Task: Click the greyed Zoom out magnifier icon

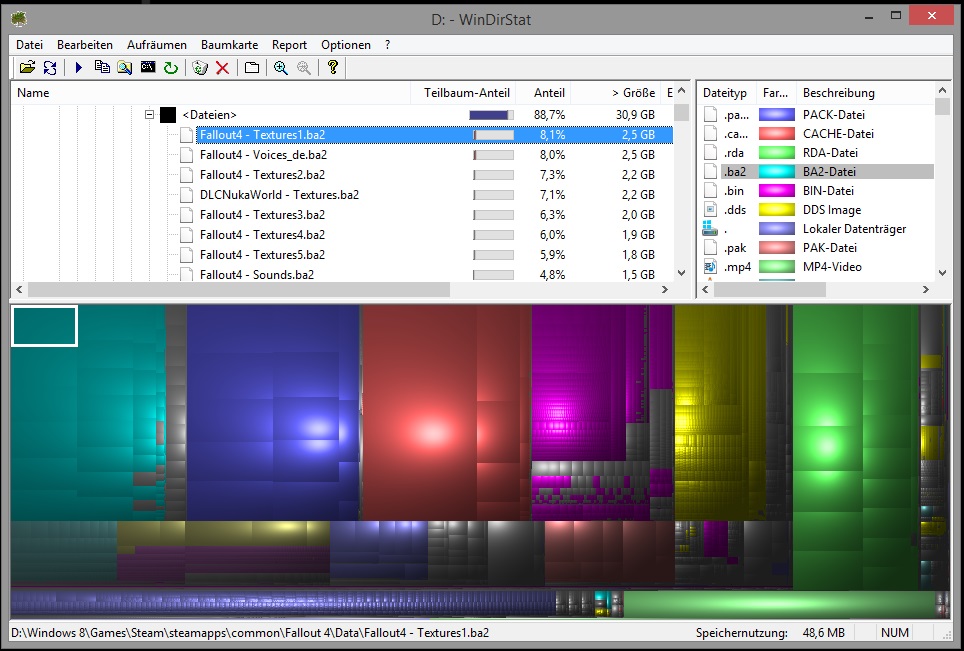Action: coord(304,68)
